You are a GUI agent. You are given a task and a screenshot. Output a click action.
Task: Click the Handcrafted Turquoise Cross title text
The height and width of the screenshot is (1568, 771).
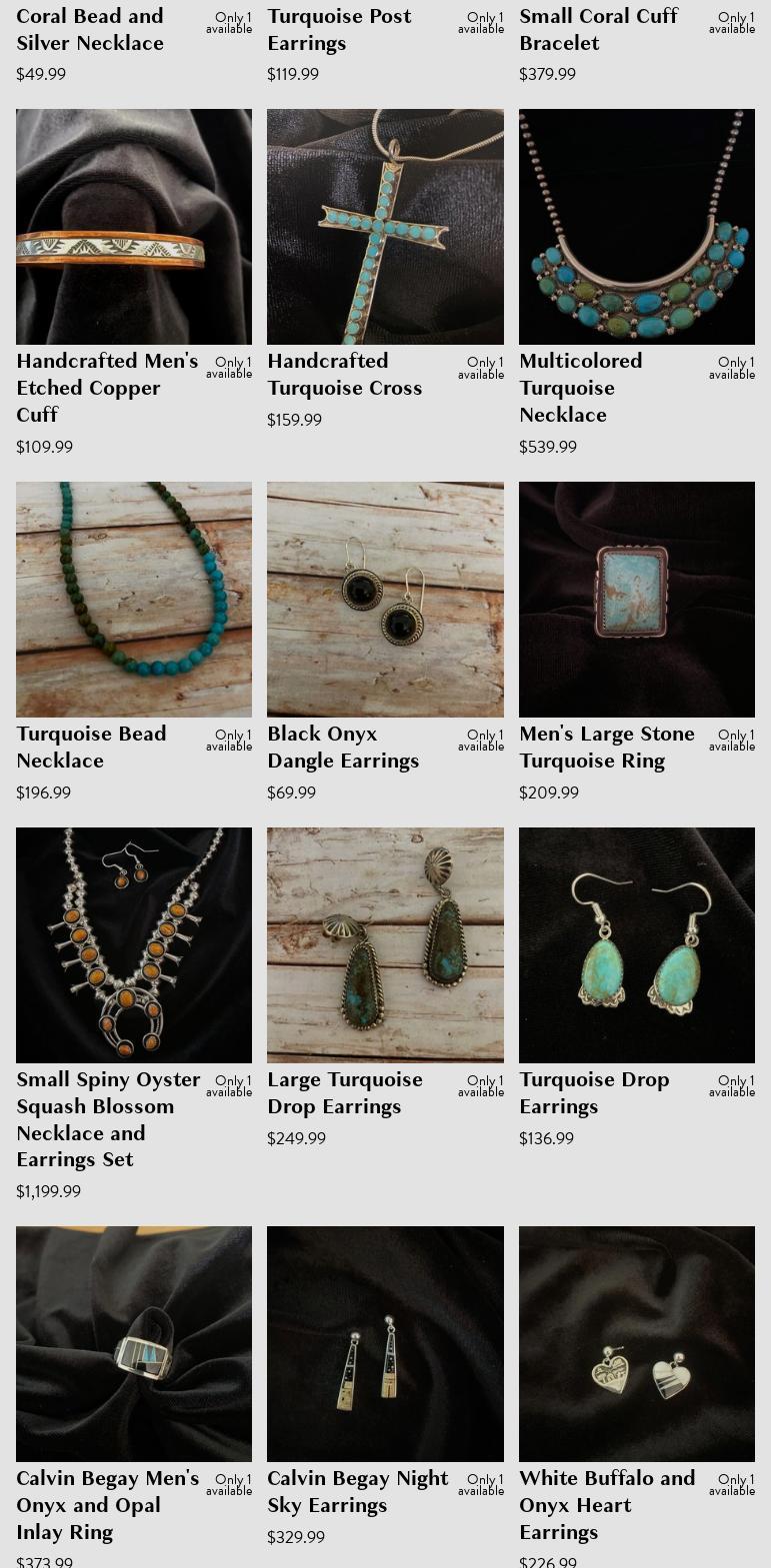pos(345,375)
